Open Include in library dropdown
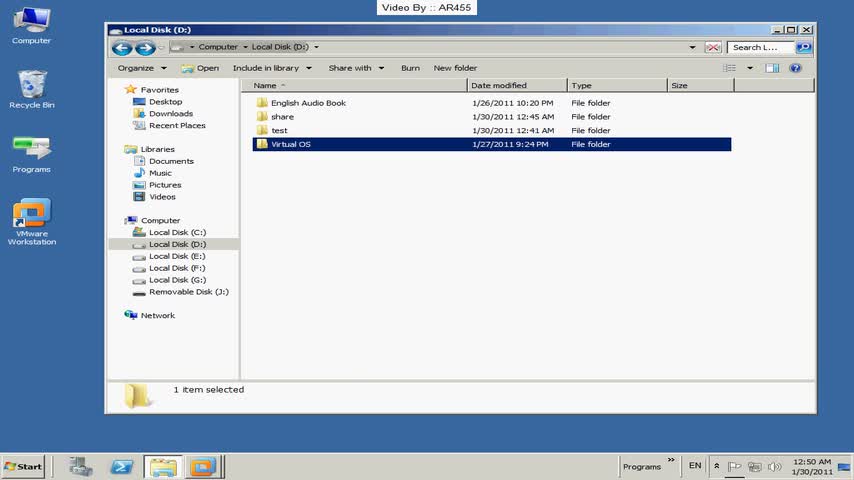This screenshot has height=480, width=854. tap(272, 68)
